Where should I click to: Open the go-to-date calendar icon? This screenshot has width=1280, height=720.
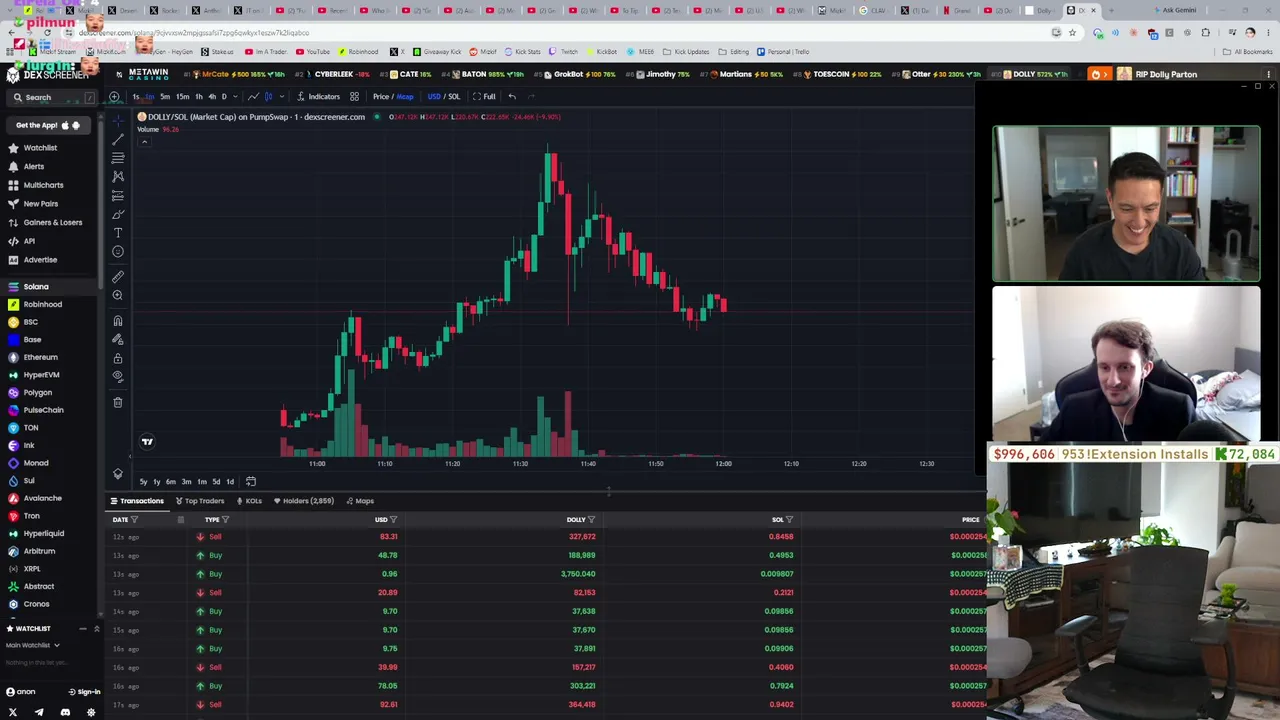[251, 482]
